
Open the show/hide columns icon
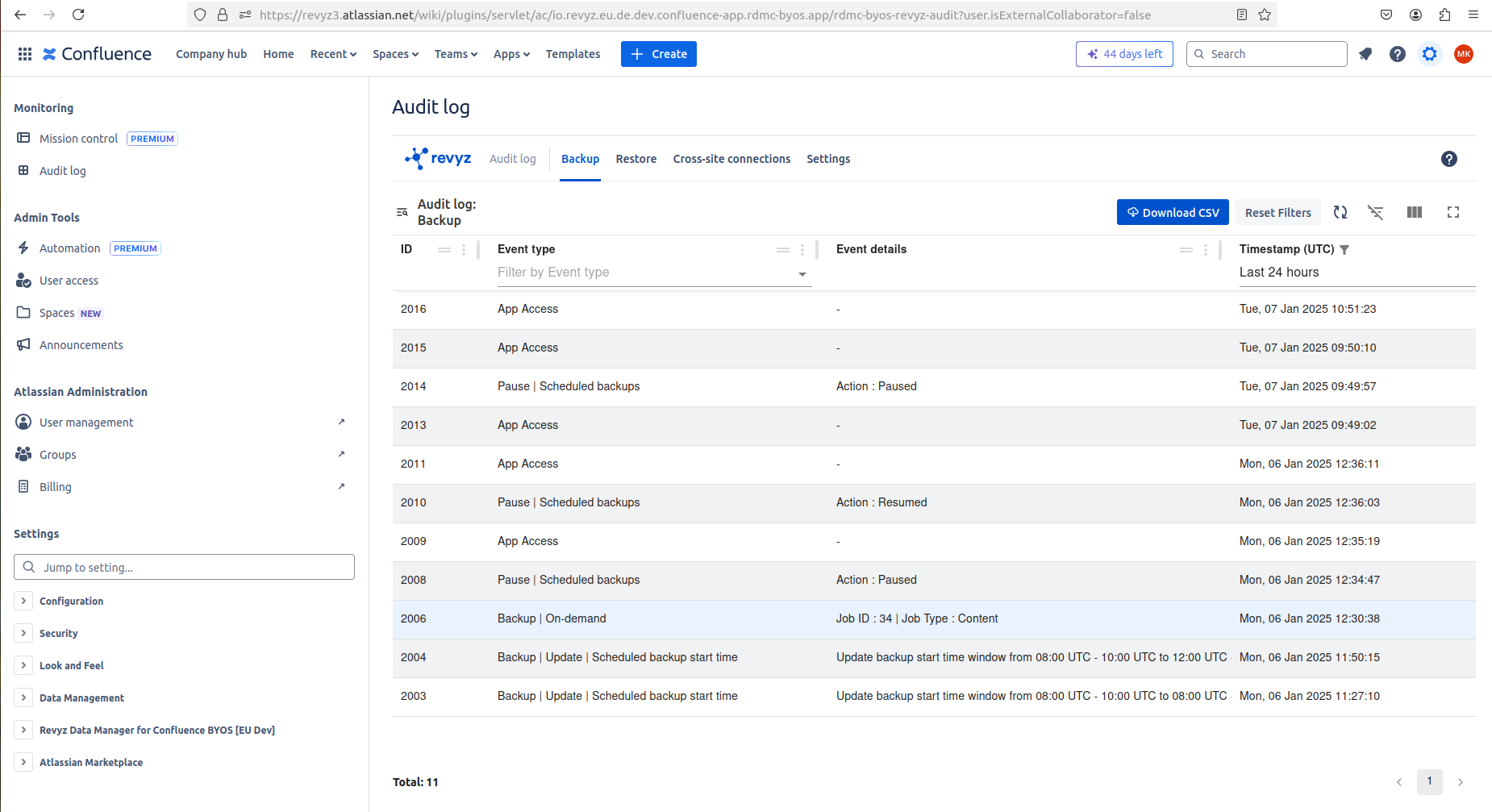tap(1415, 212)
